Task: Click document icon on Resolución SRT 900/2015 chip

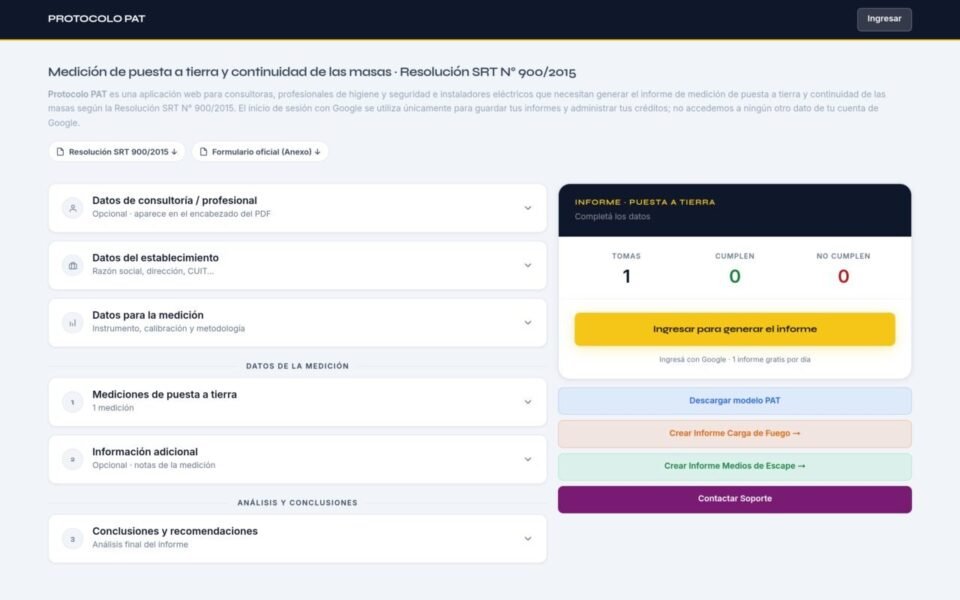Action: [x=60, y=152]
